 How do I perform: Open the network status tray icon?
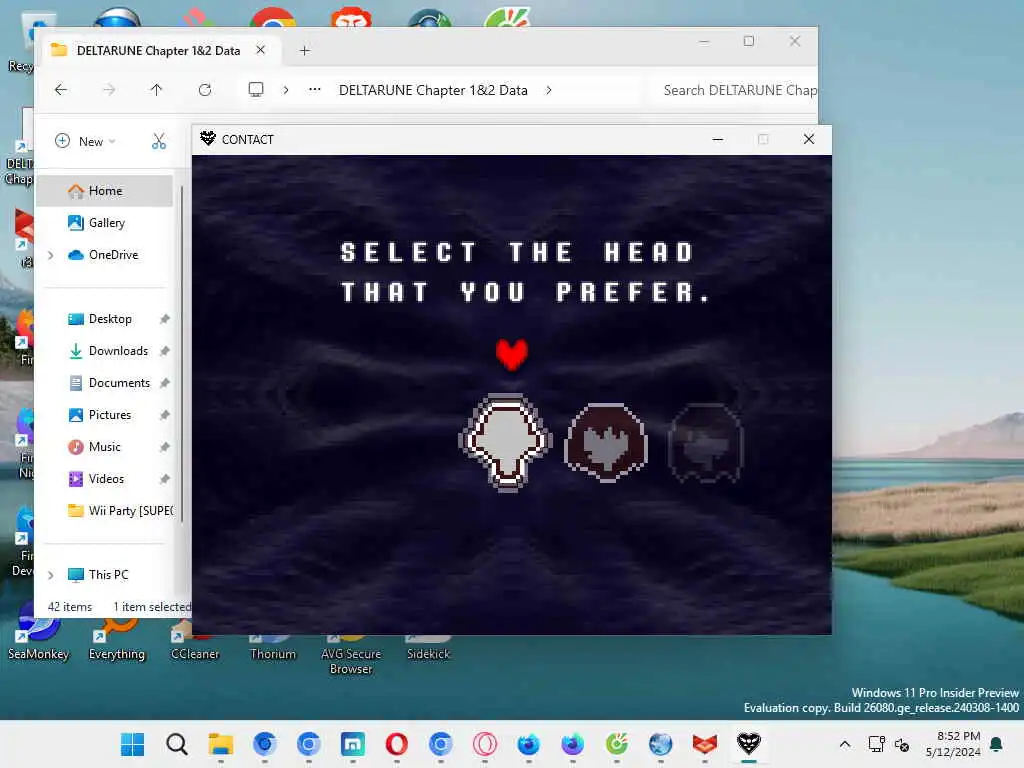click(x=876, y=744)
